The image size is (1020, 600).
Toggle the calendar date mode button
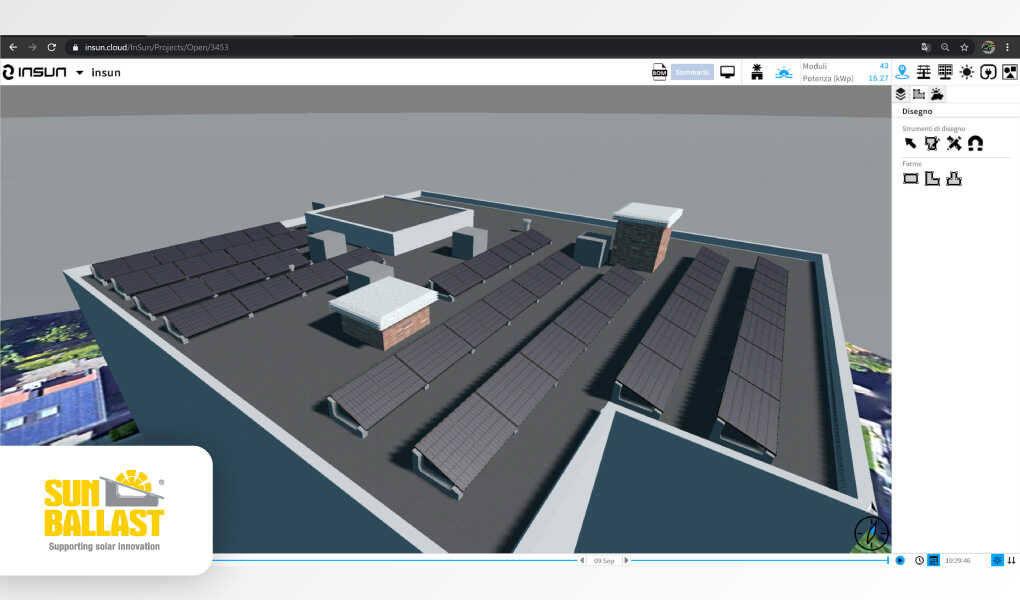pos(933,560)
